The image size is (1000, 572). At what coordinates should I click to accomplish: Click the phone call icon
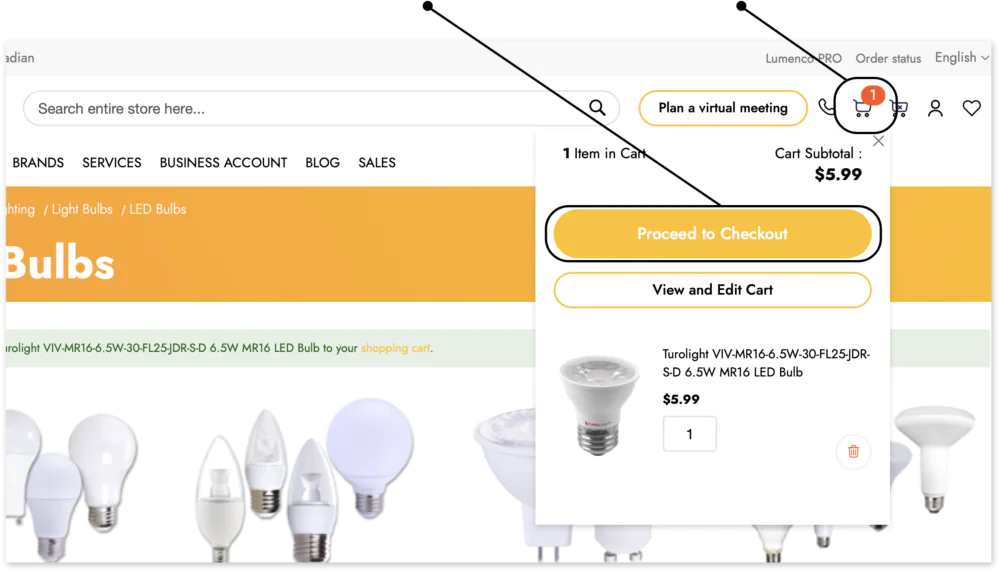[x=826, y=106]
